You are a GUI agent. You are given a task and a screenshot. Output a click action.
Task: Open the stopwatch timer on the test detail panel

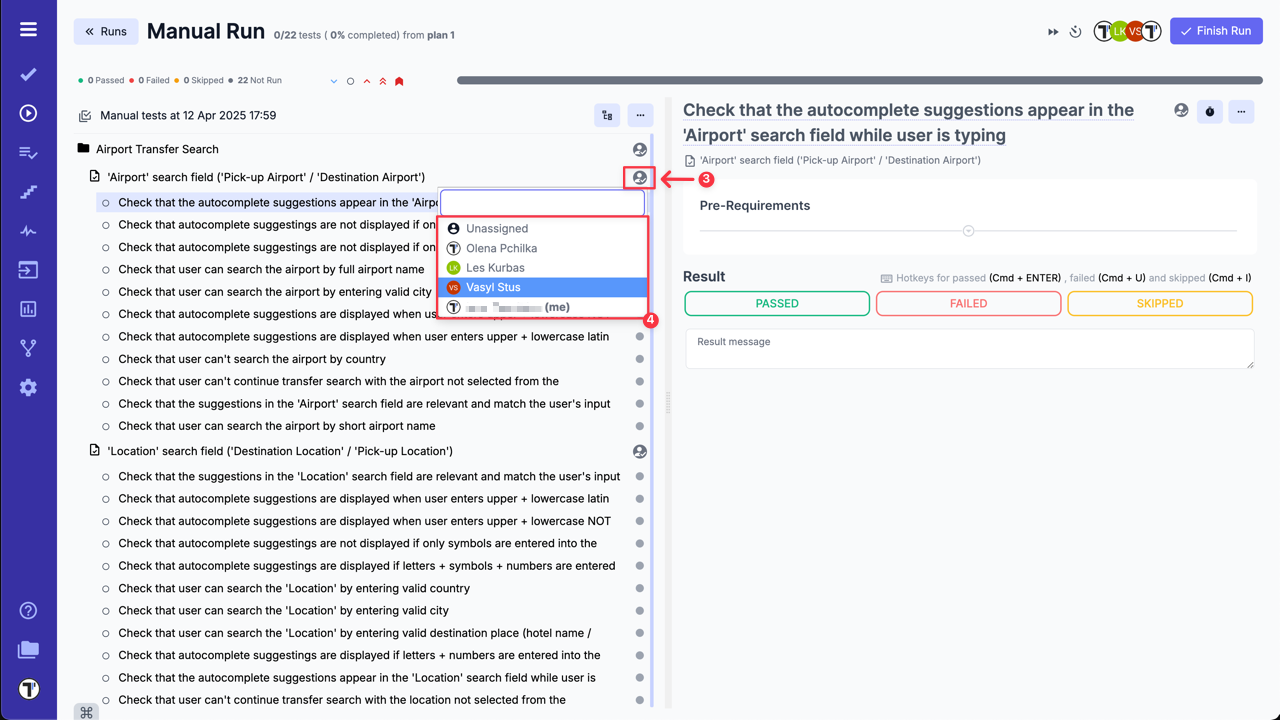click(x=1209, y=111)
